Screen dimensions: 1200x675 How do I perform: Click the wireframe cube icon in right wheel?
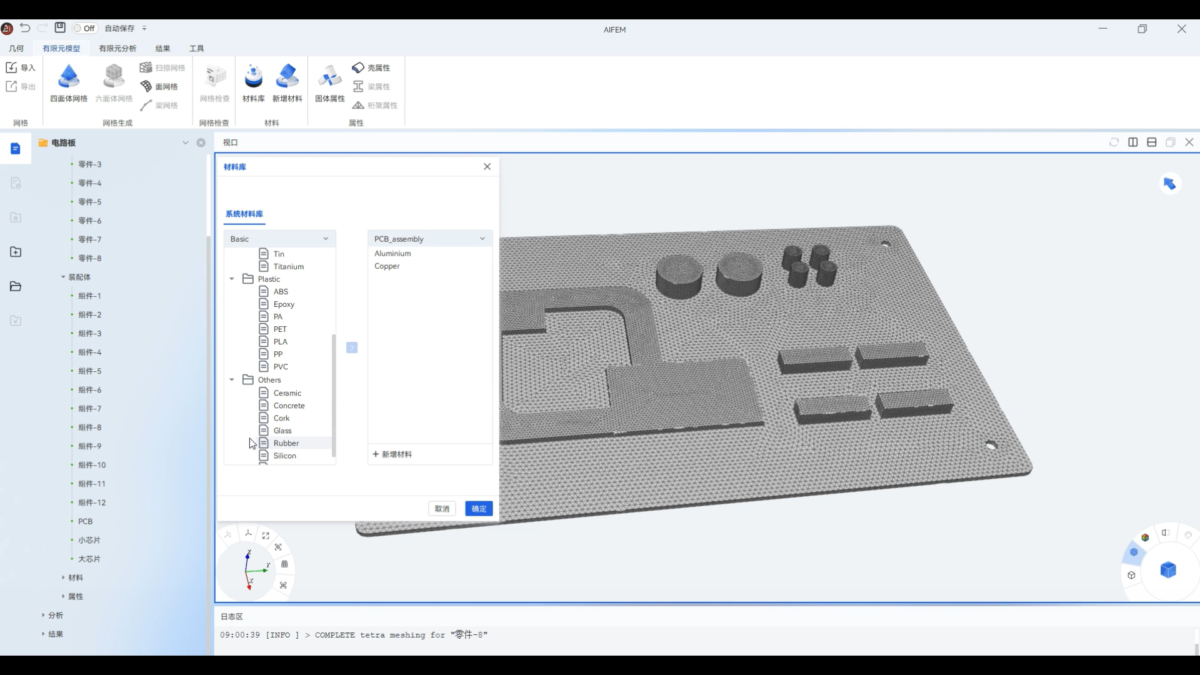click(1131, 575)
